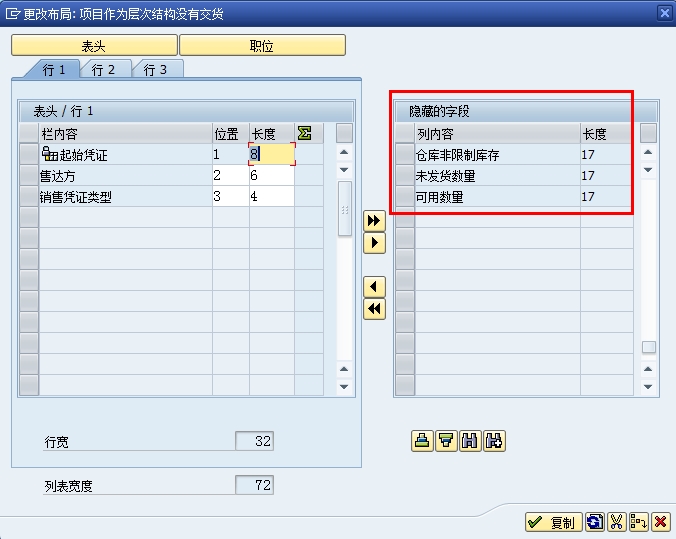This screenshot has height=539, width=676.
Task: Click the bottom scroll-up arrow of left table
Action: [x=344, y=369]
